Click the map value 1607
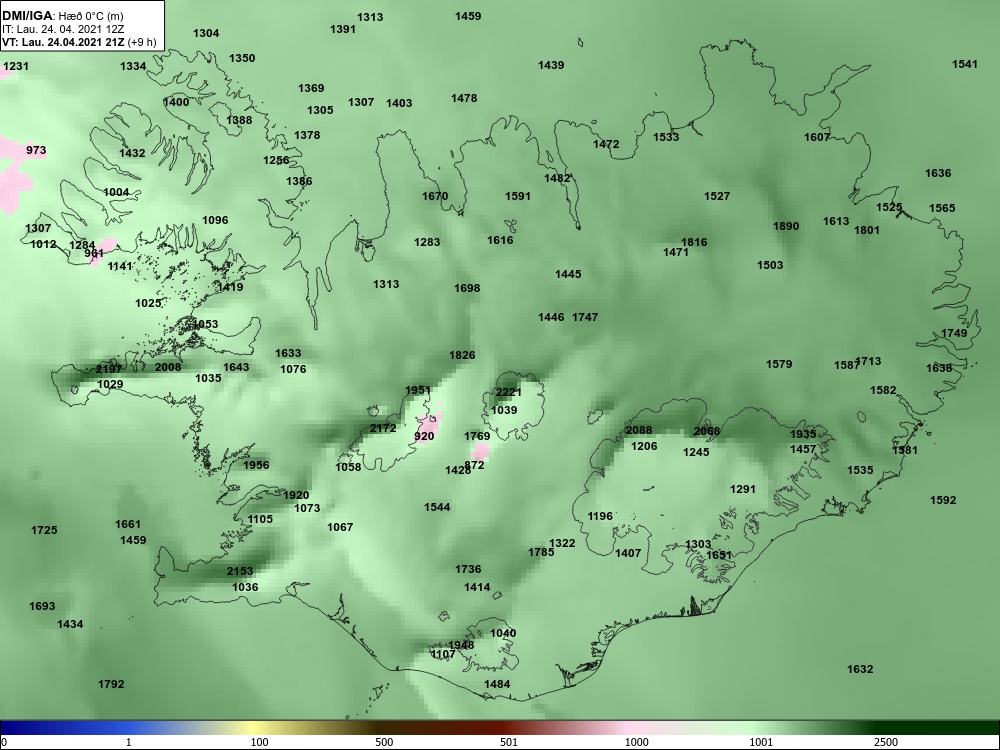The height and width of the screenshot is (750, 1000). (817, 137)
